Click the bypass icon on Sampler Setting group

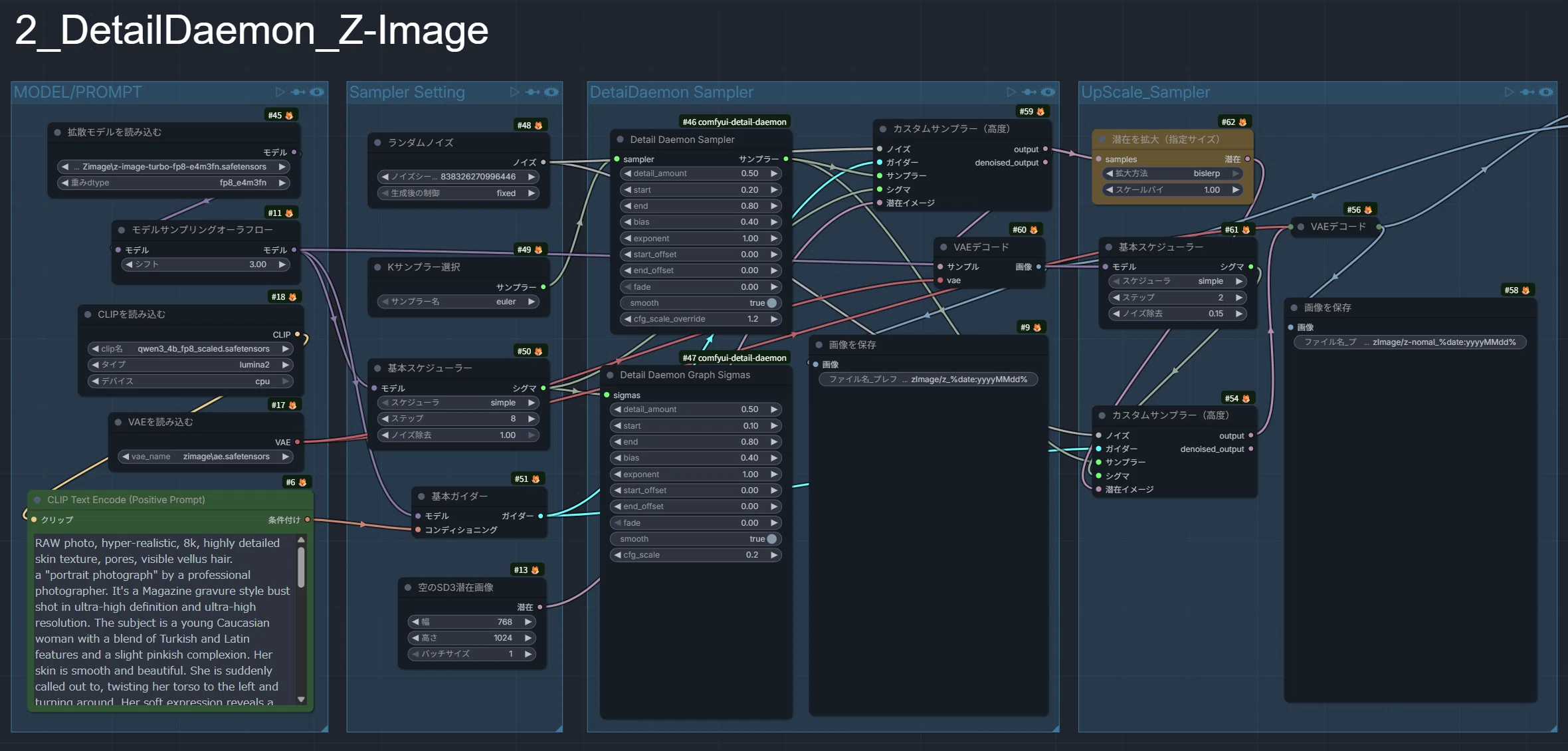(533, 92)
